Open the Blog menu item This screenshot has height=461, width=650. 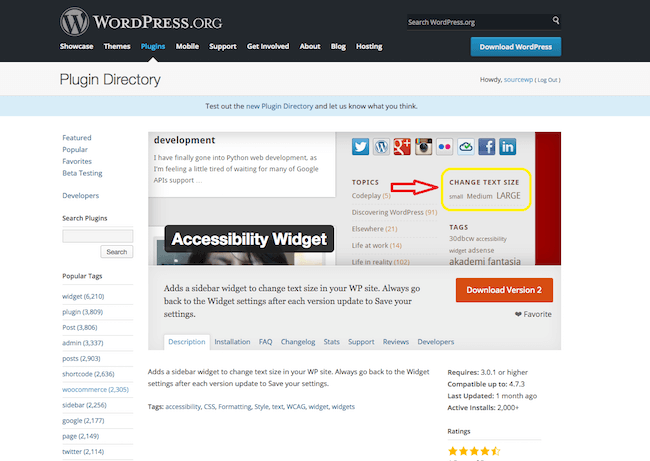coord(338,46)
